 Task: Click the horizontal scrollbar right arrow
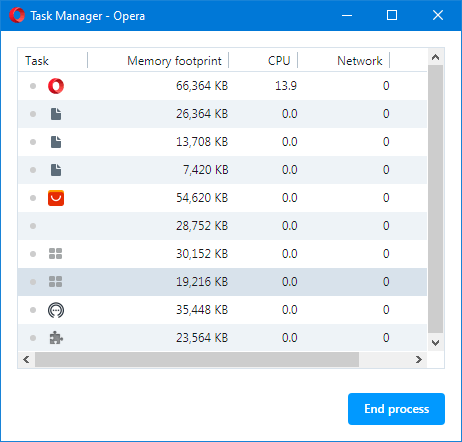[x=419, y=360]
